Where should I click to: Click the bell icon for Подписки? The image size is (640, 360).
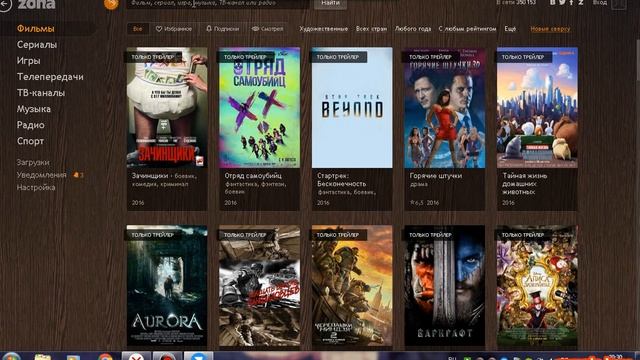209,29
